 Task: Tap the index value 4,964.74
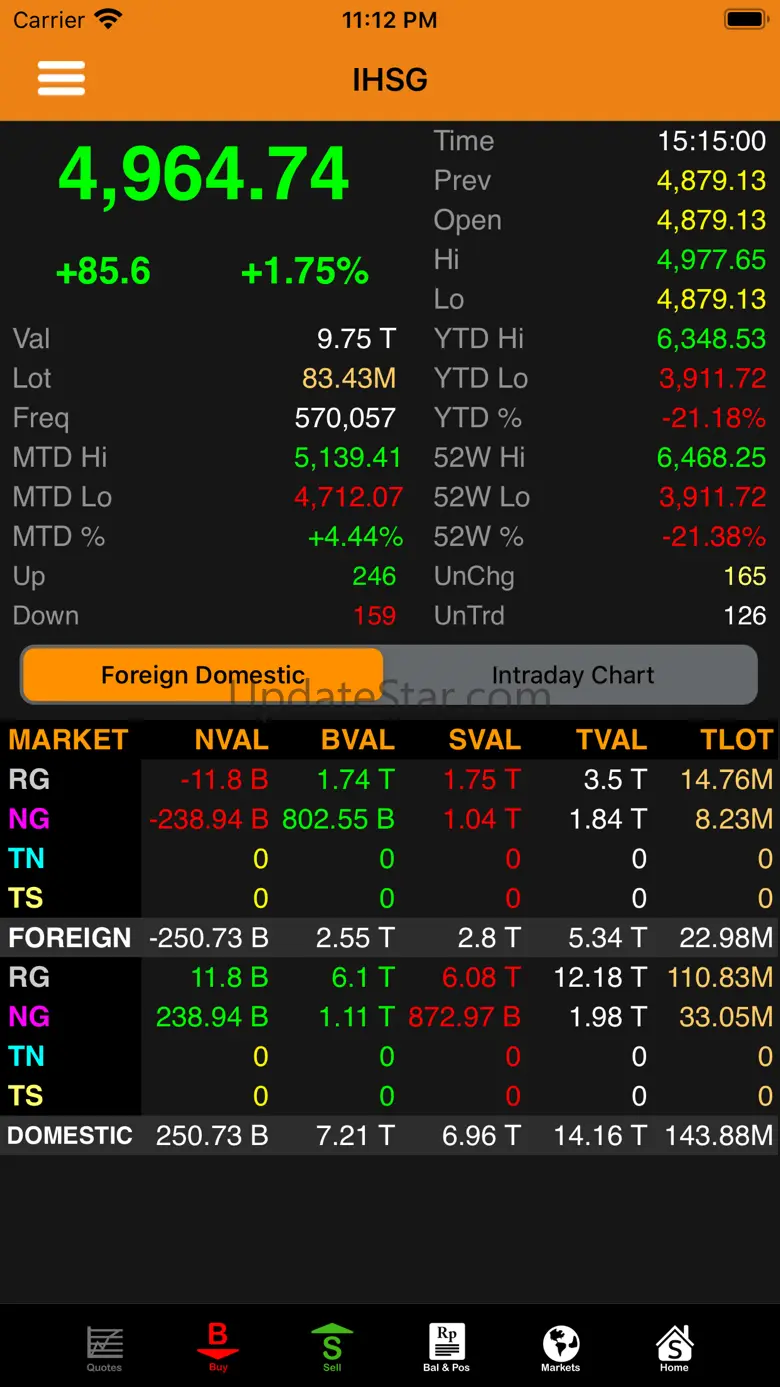(204, 175)
